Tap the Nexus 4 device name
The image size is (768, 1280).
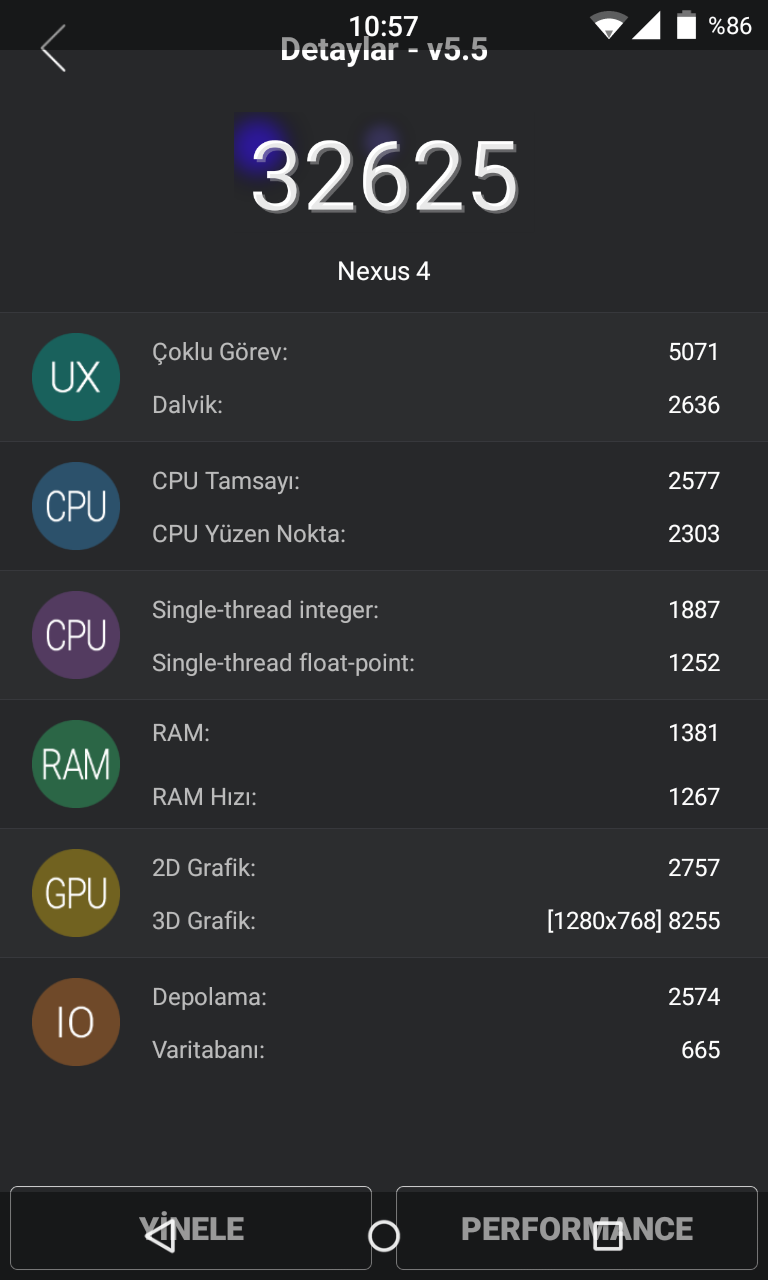(384, 271)
